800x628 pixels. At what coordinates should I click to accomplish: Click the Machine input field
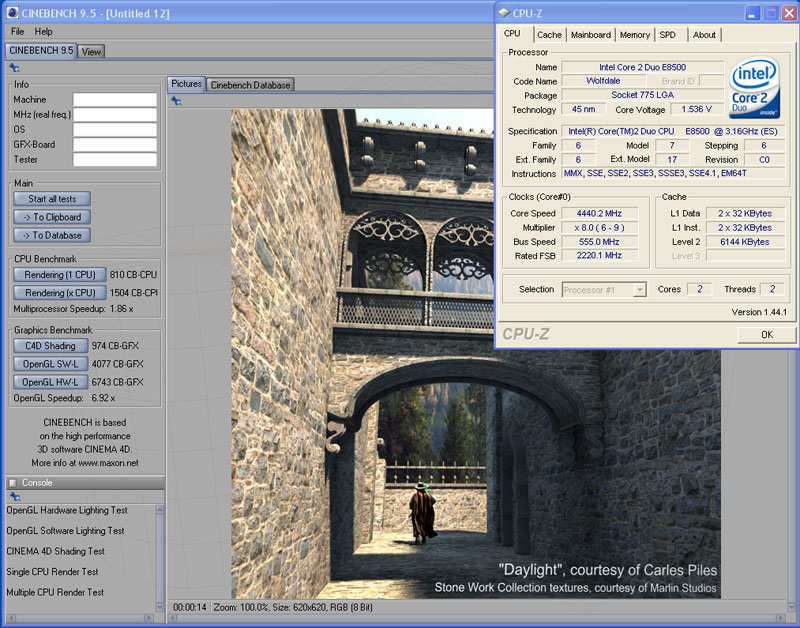pyautogui.click(x=115, y=99)
